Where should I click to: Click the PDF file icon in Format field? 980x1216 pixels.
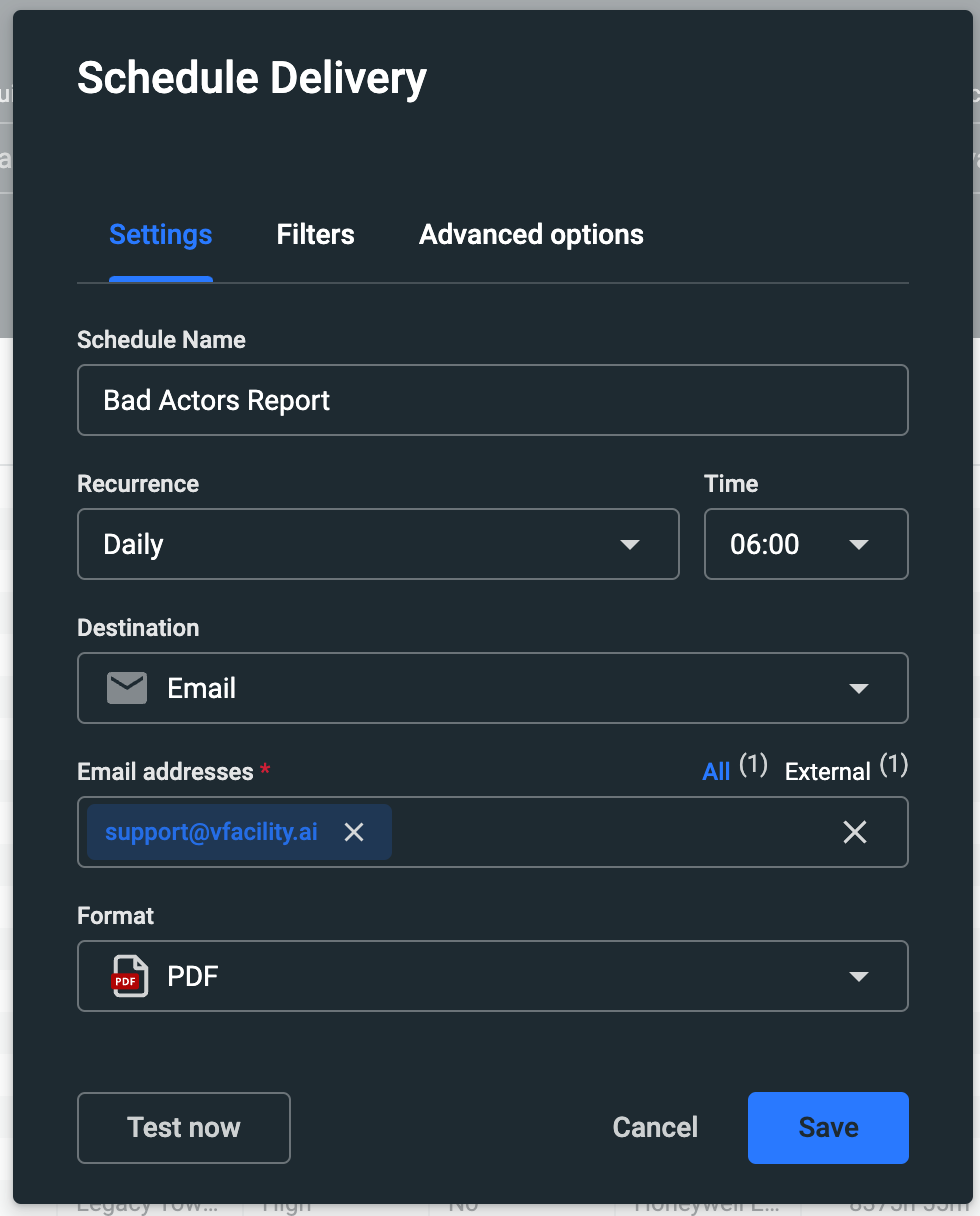[129, 976]
